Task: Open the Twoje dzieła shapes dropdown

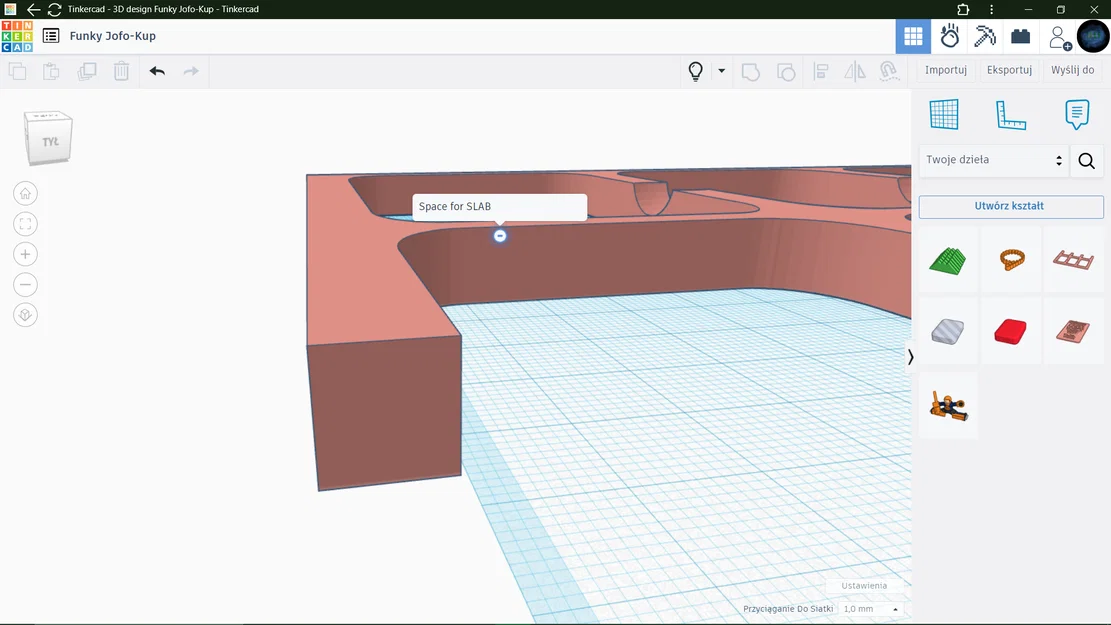Action: (x=994, y=160)
